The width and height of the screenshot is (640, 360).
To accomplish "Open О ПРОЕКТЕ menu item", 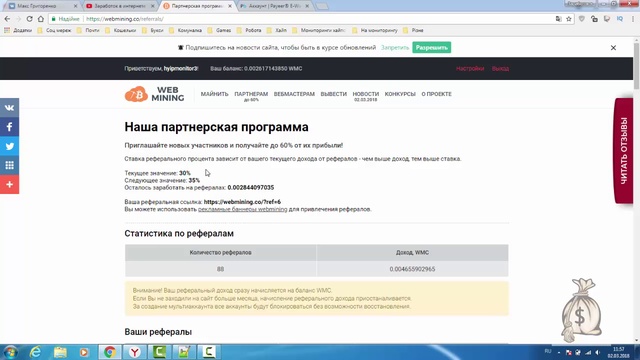I will click(x=436, y=94).
